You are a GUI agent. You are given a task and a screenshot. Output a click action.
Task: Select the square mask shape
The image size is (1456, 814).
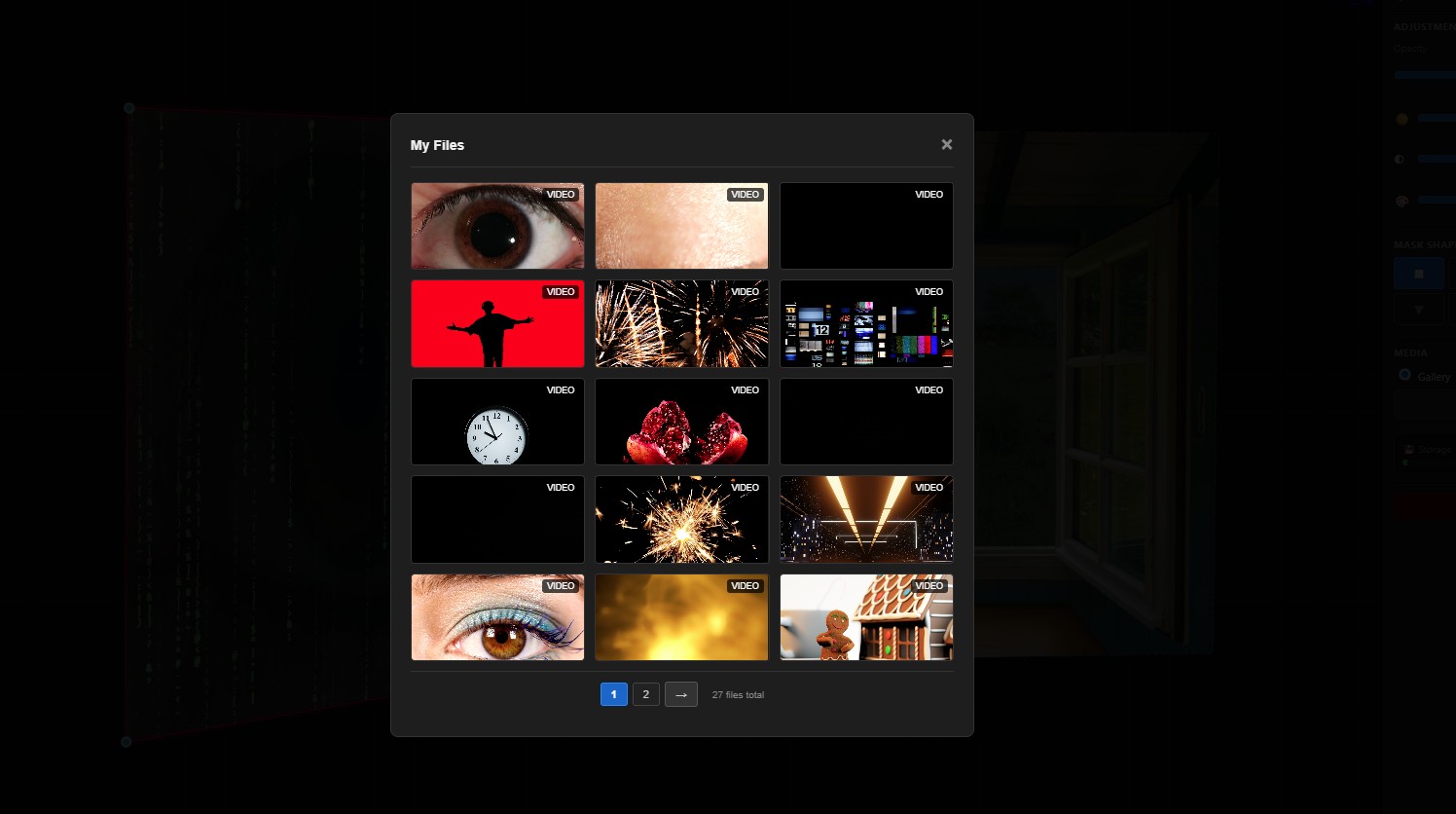pyautogui.click(x=1419, y=274)
